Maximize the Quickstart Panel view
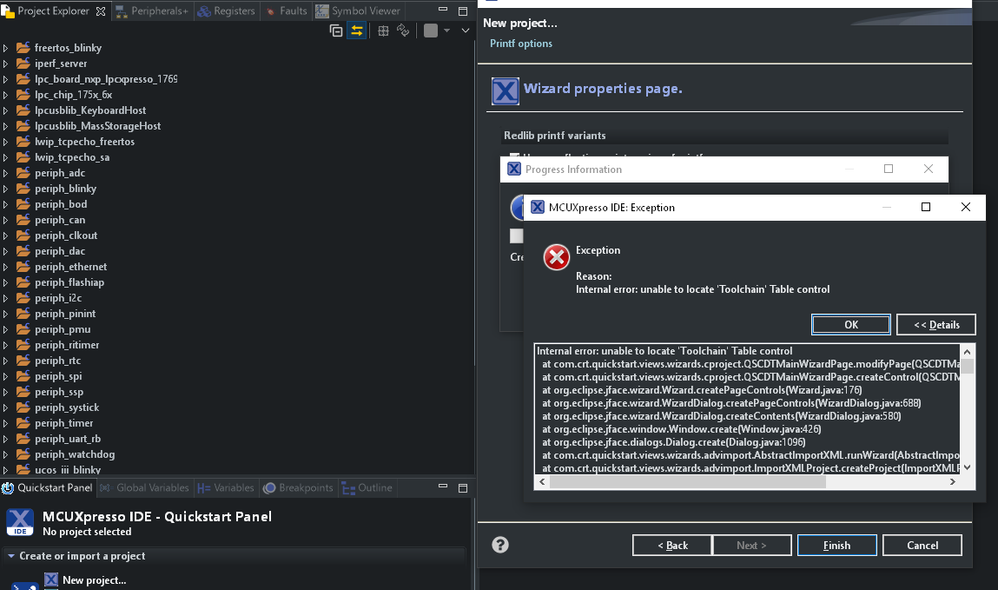This screenshot has height=590, width=998. (x=463, y=488)
